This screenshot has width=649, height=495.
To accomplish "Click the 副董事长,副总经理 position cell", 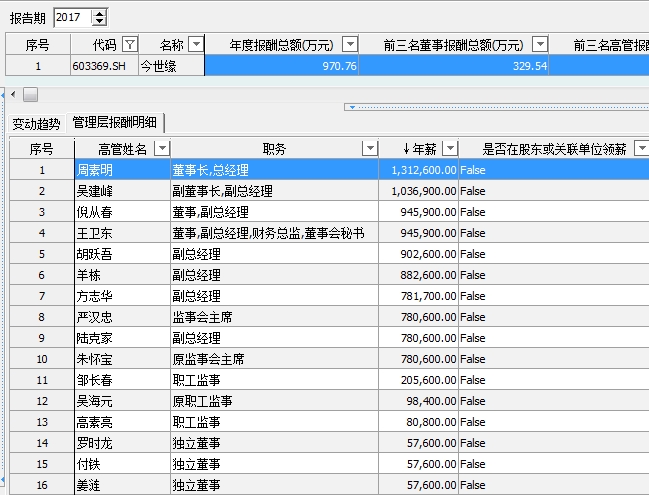I will click(x=275, y=191).
